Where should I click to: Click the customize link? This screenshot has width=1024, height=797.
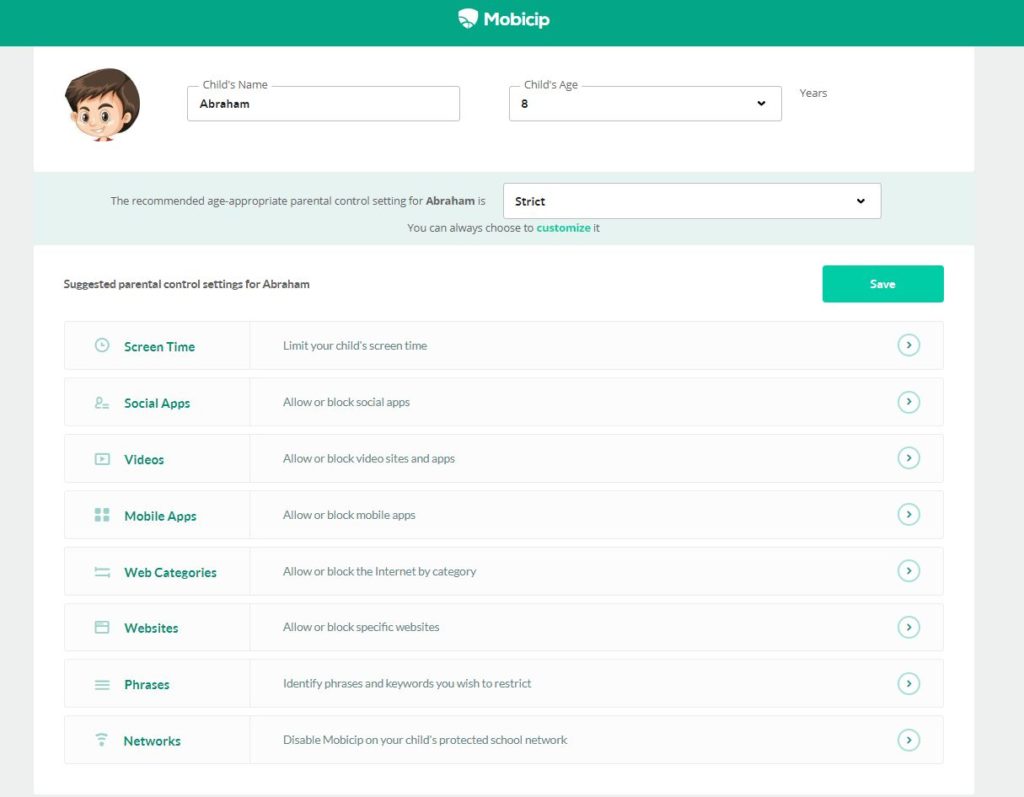click(x=566, y=227)
